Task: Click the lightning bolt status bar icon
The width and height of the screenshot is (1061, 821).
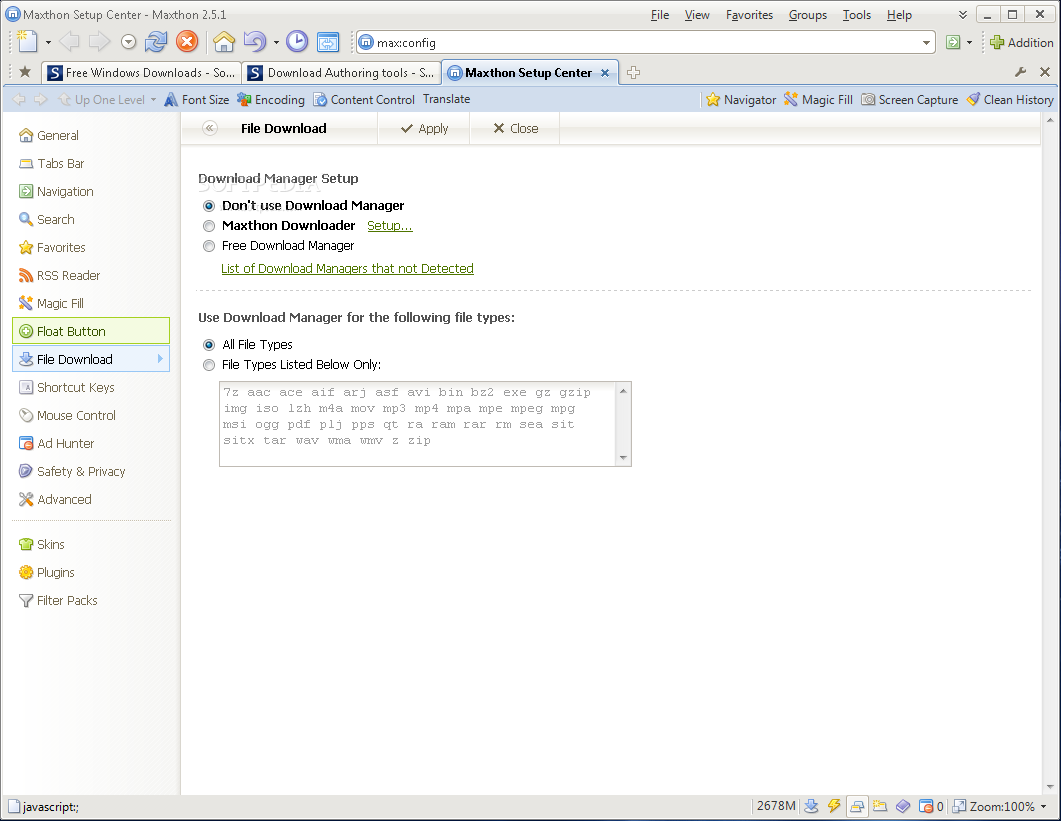Action: 834,805
